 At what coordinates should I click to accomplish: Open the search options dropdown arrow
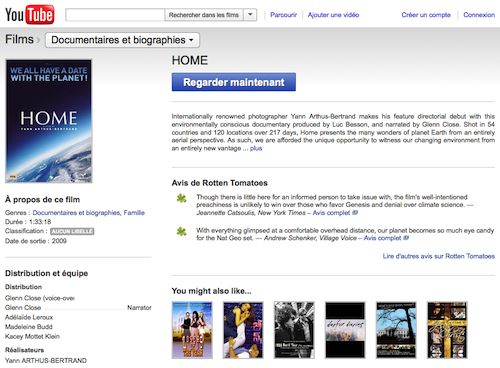(x=250, y=15)
